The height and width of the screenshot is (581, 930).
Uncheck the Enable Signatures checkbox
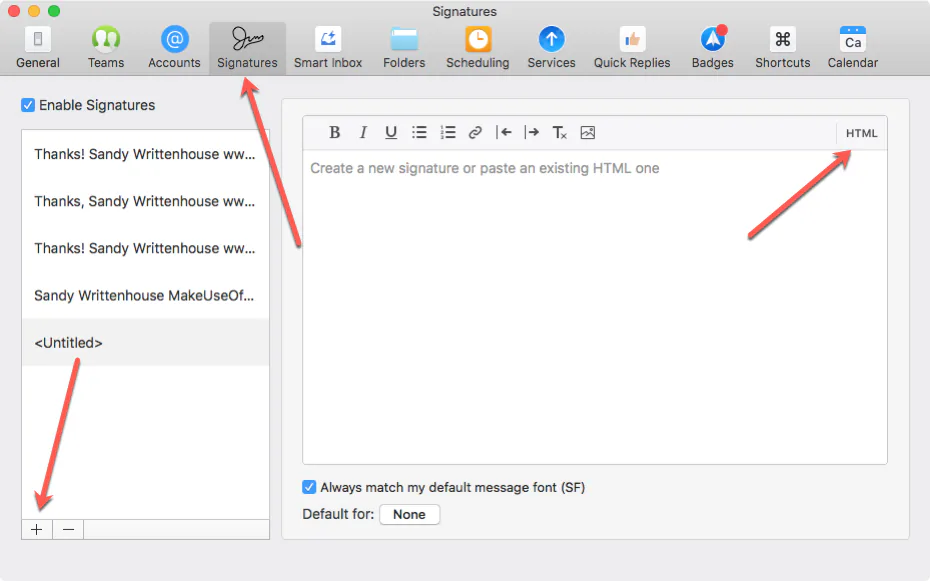click(28, 105)
